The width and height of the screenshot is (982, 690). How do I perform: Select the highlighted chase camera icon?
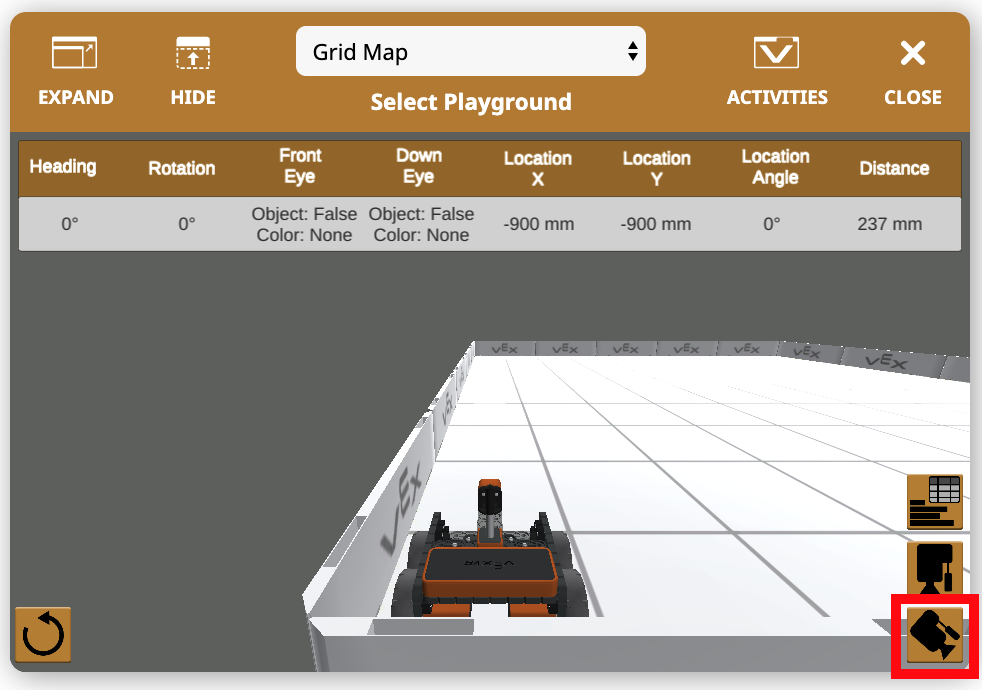935,634
